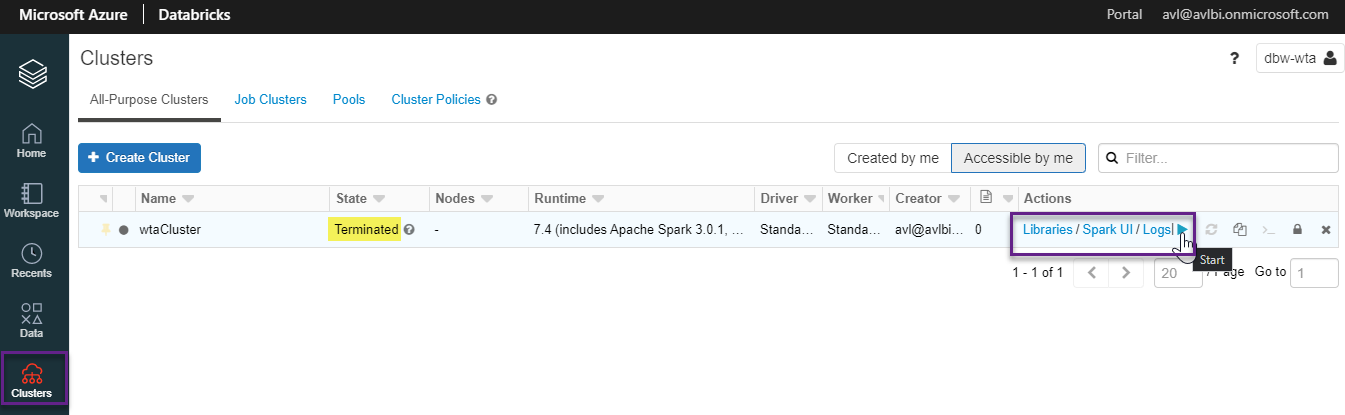Screen dimensions: 1345x415
Task: Open cluster permissions via the lock icon
Action: (1297, 230)
